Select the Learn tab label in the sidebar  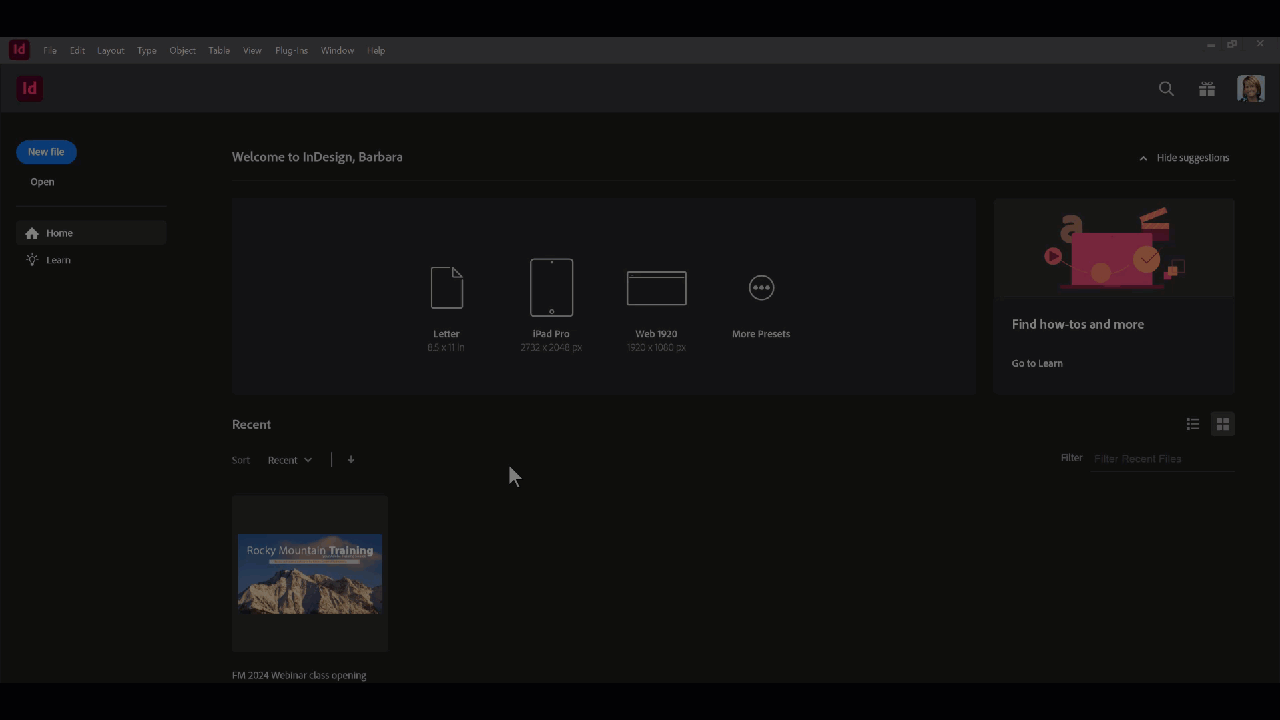tap(58, 260)
